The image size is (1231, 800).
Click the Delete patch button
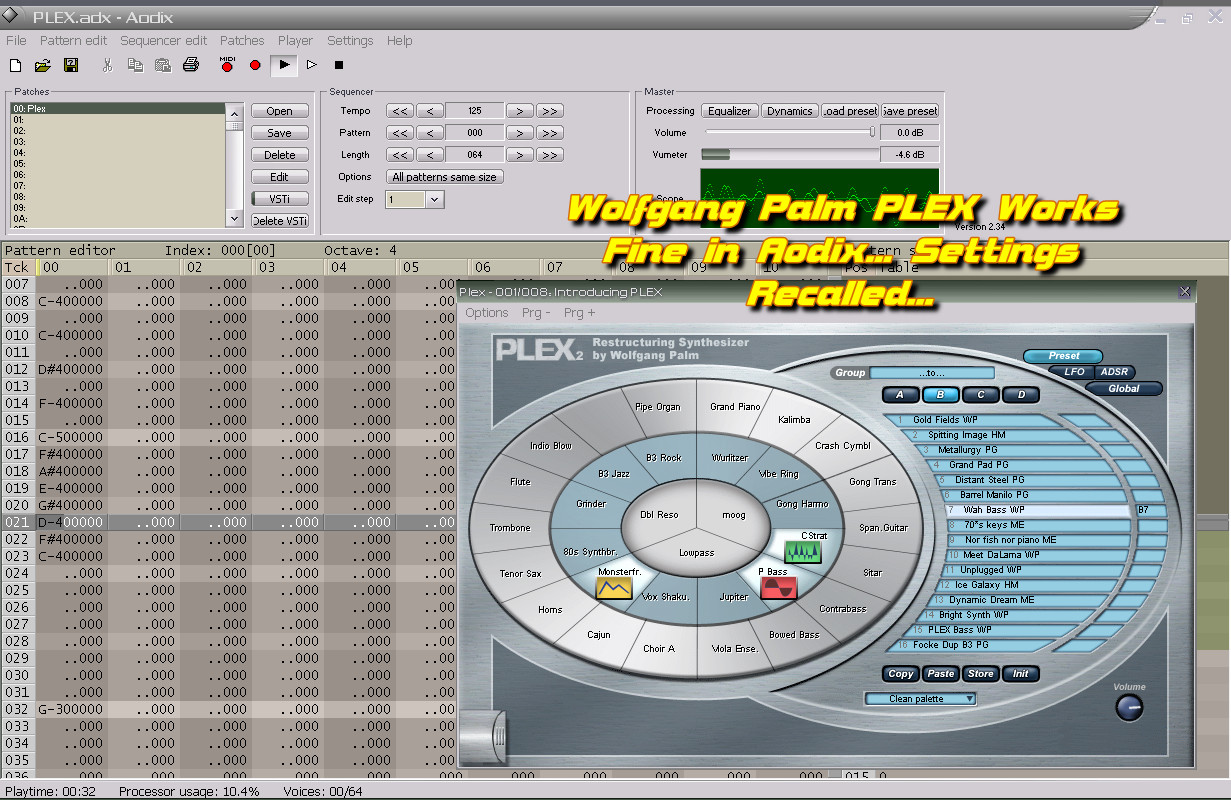280,155
